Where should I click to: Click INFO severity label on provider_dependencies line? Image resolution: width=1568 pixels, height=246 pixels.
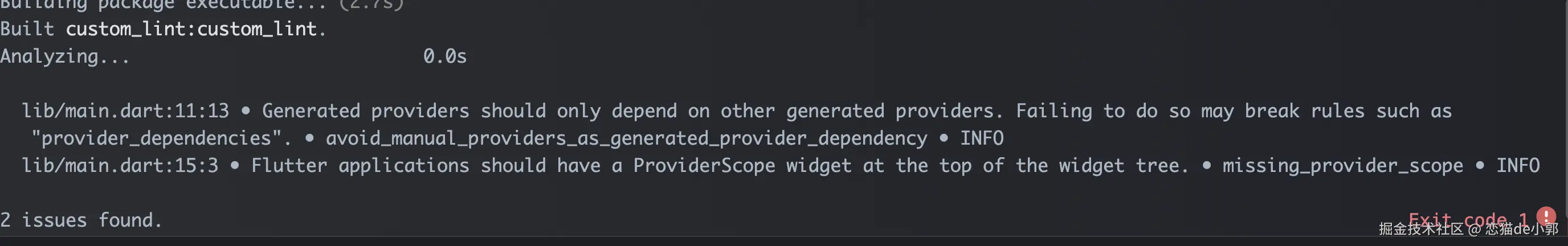point(982,138)
